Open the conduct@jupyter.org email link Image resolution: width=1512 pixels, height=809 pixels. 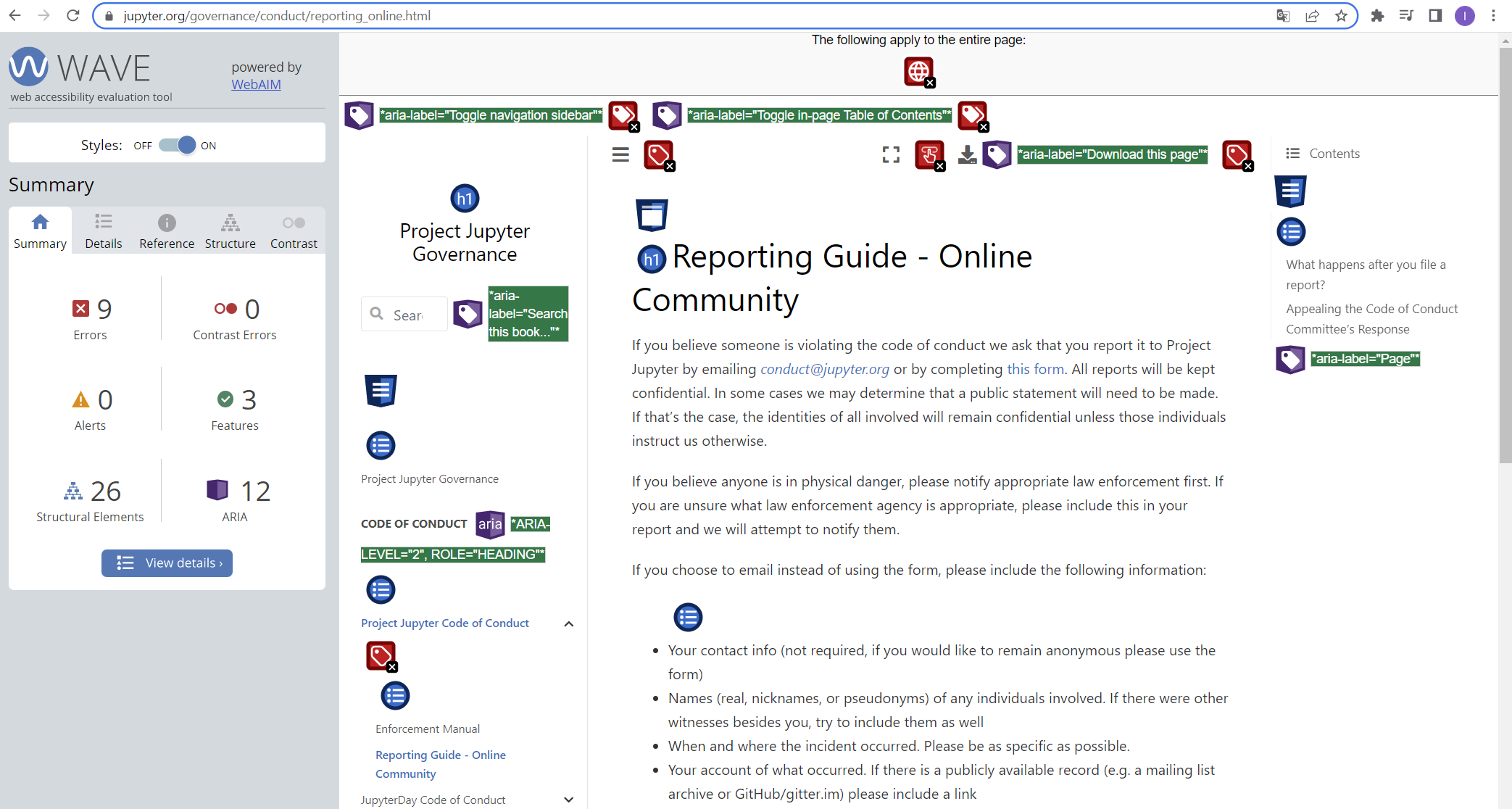pos(824,369)
